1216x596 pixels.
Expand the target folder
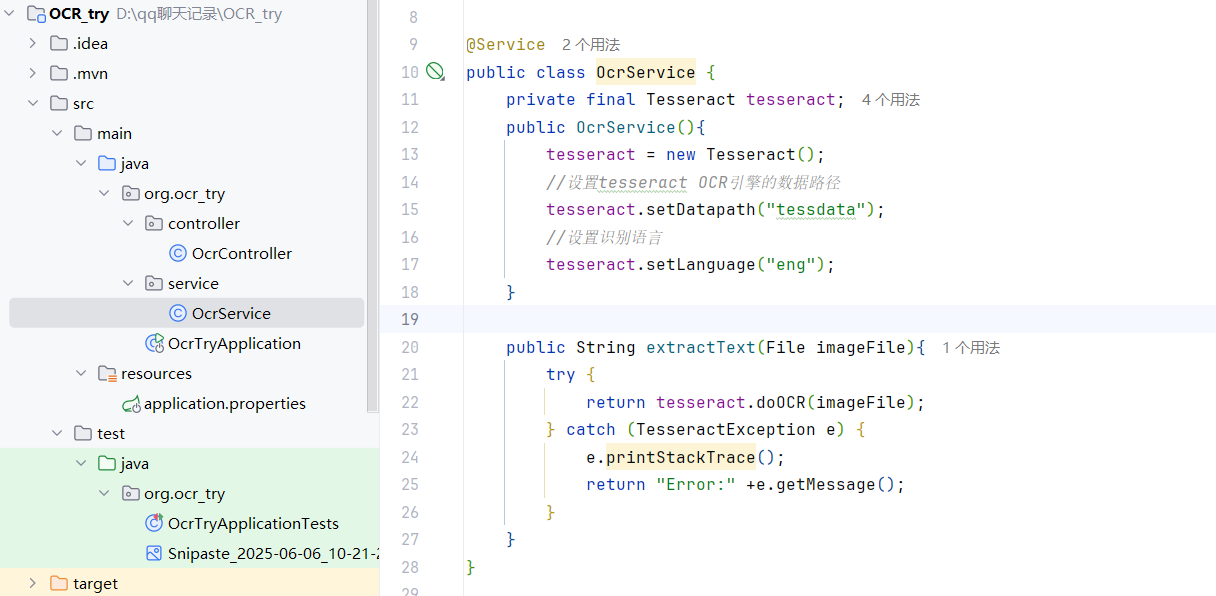point(32,583)
